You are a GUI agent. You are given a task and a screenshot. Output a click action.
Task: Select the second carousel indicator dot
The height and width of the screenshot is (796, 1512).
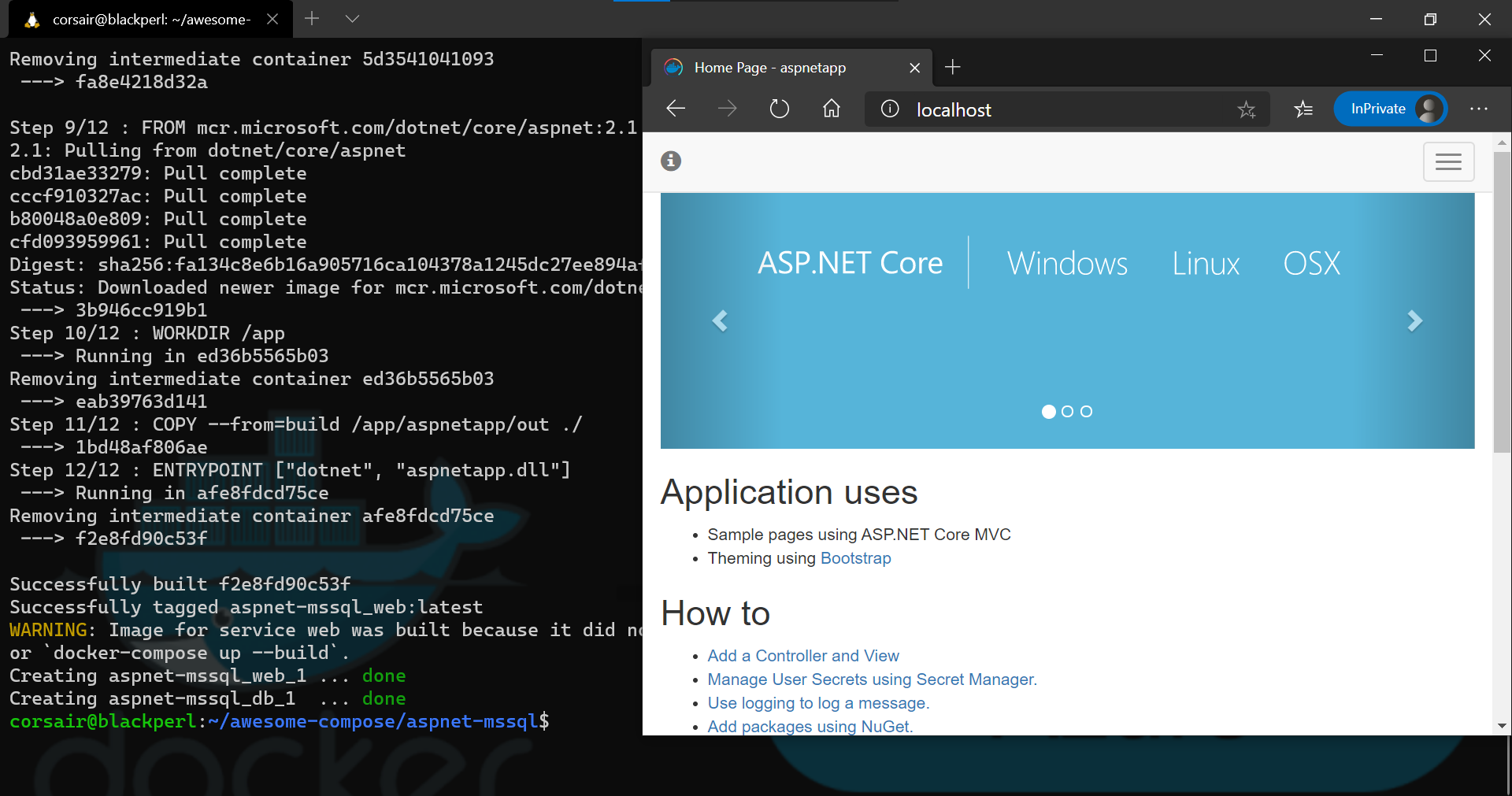tap(1067, 412)
